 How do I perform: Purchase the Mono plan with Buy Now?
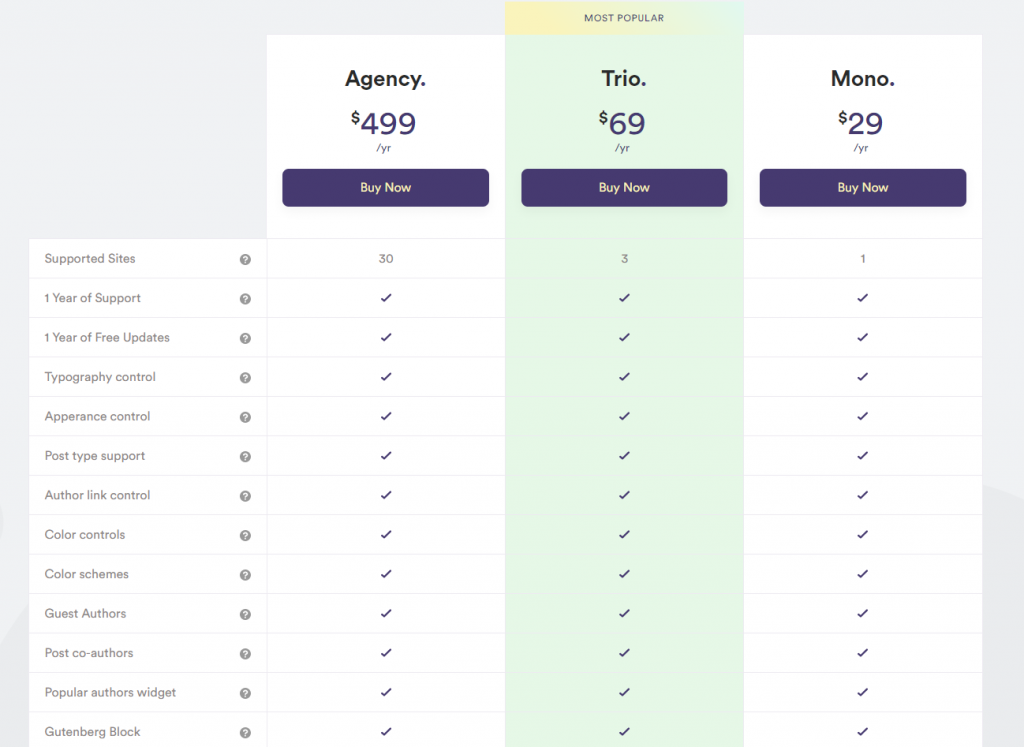tap(863, 187)
